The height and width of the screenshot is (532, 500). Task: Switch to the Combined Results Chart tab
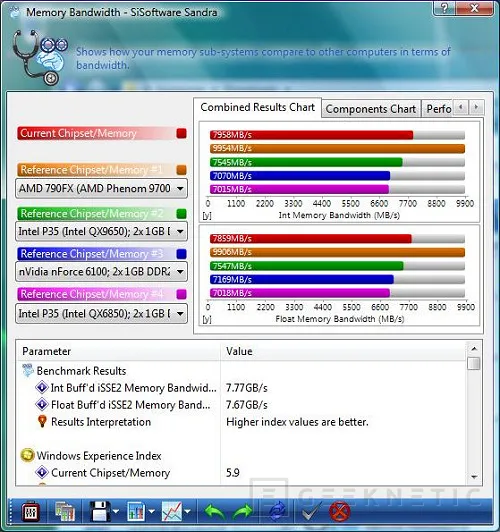pos(257,108)
